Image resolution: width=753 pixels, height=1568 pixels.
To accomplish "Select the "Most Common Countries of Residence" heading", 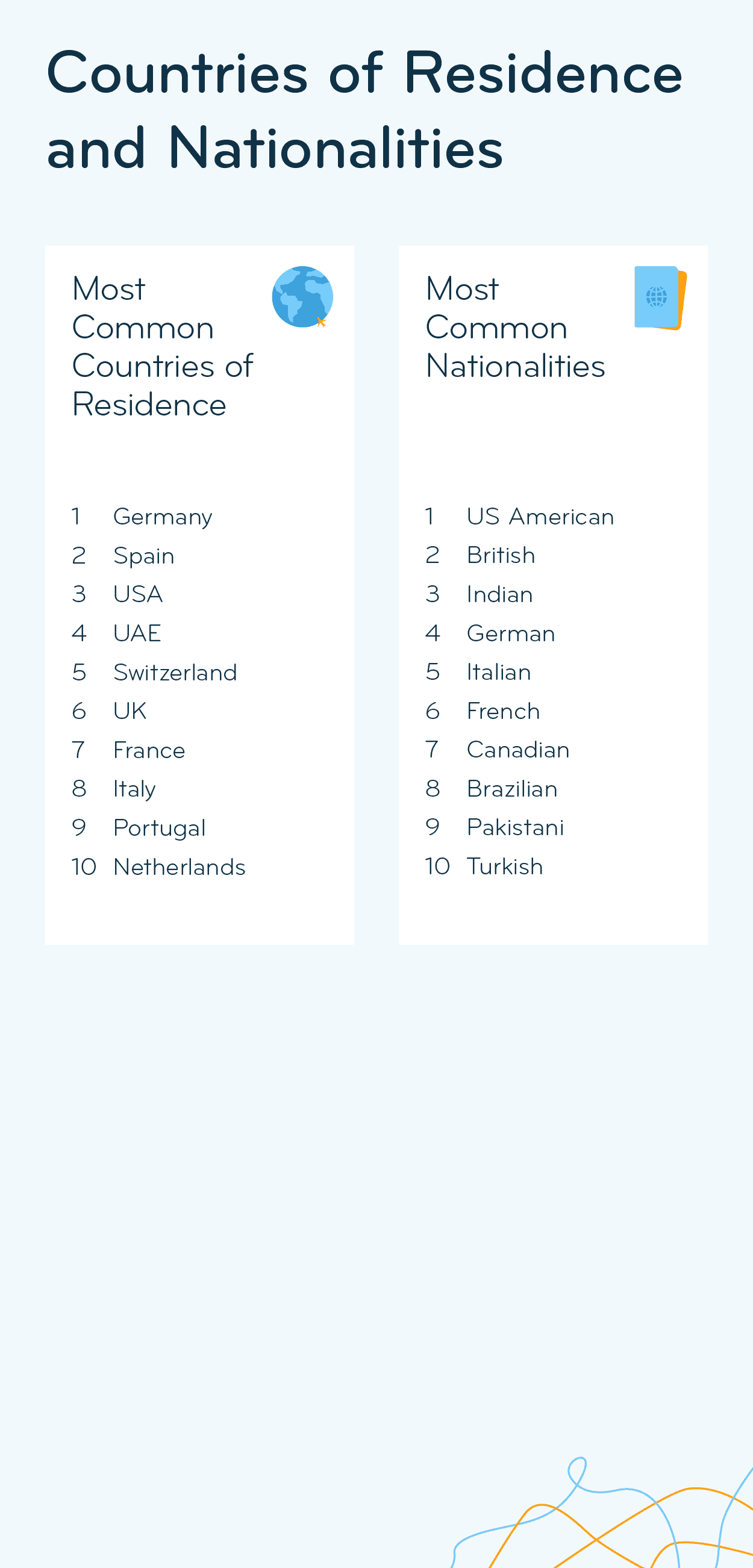I will (x=163, y=346).
